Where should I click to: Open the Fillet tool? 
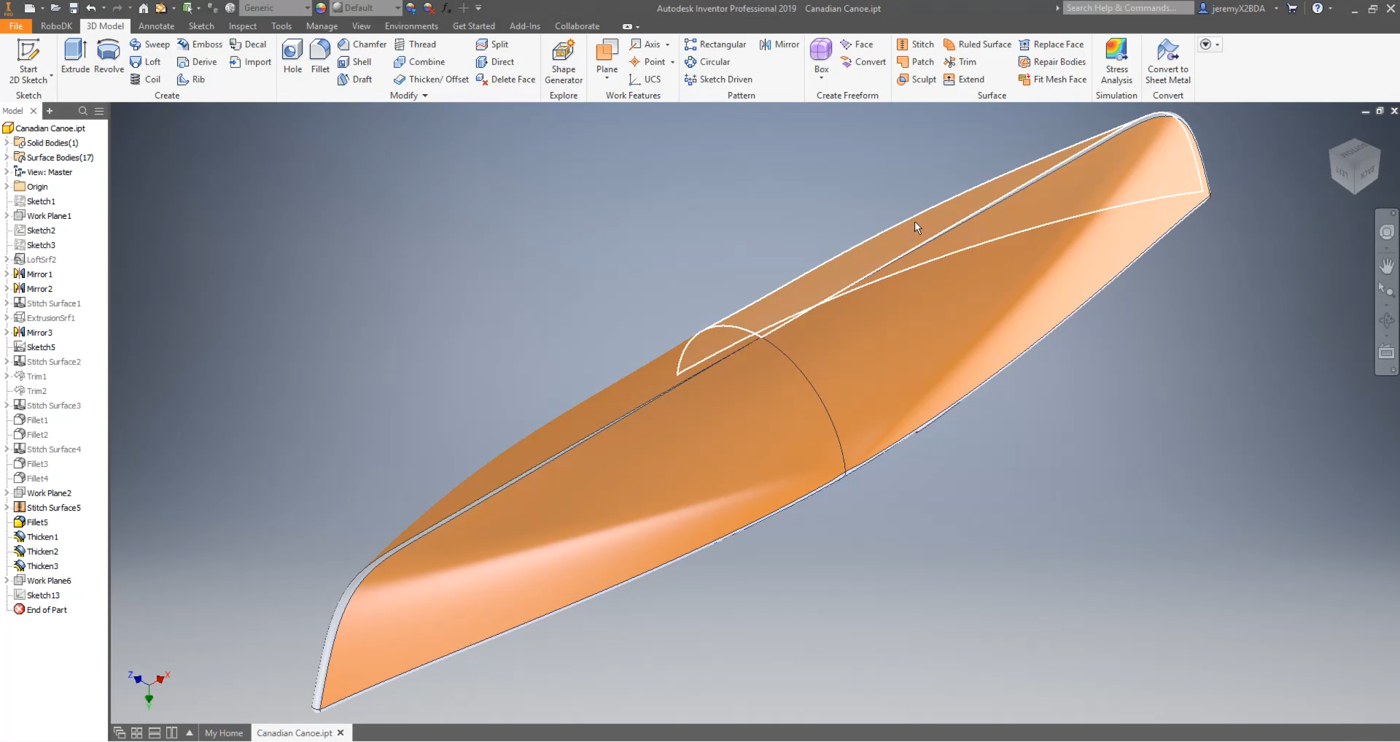coord(320,55)
